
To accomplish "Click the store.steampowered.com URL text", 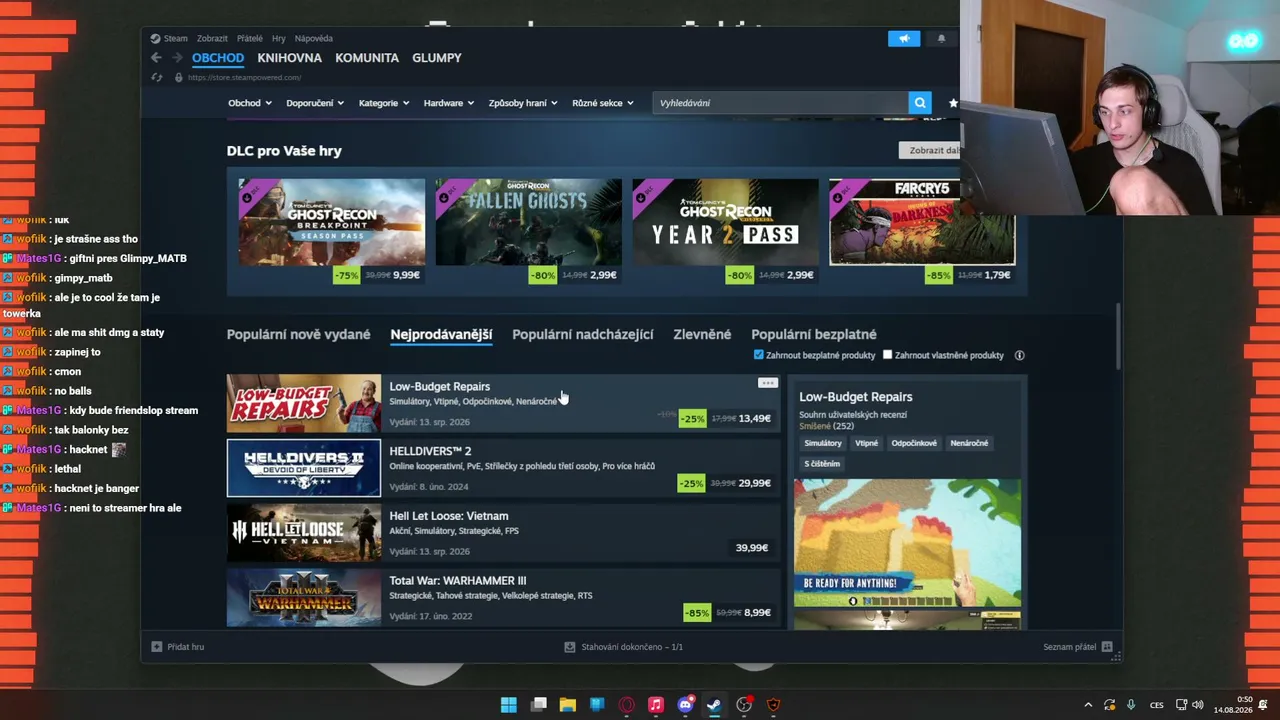I will pyautogui.click(x=244, y=77).
